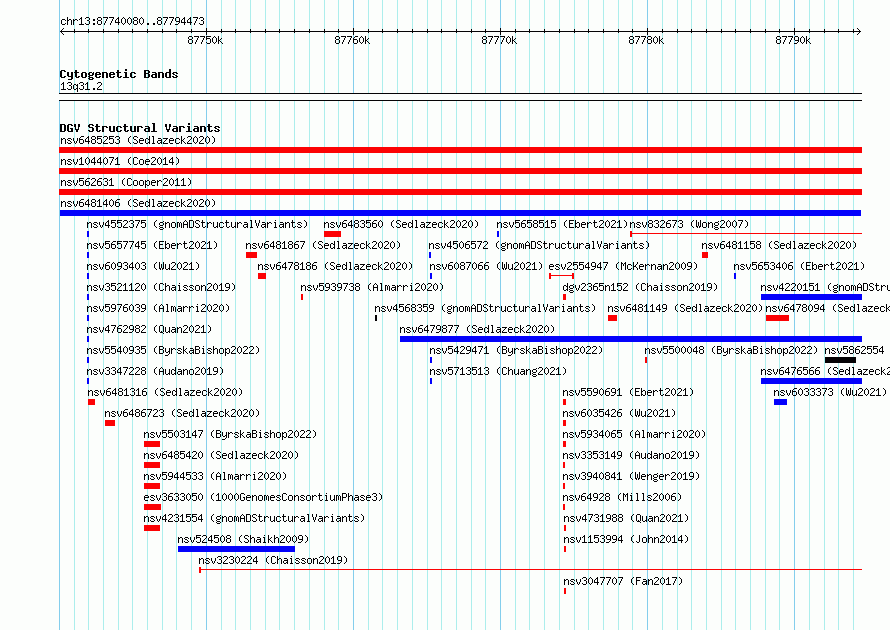Click nsv5503147 (ByrskaBishop2022)

click(x=230, y=434)
